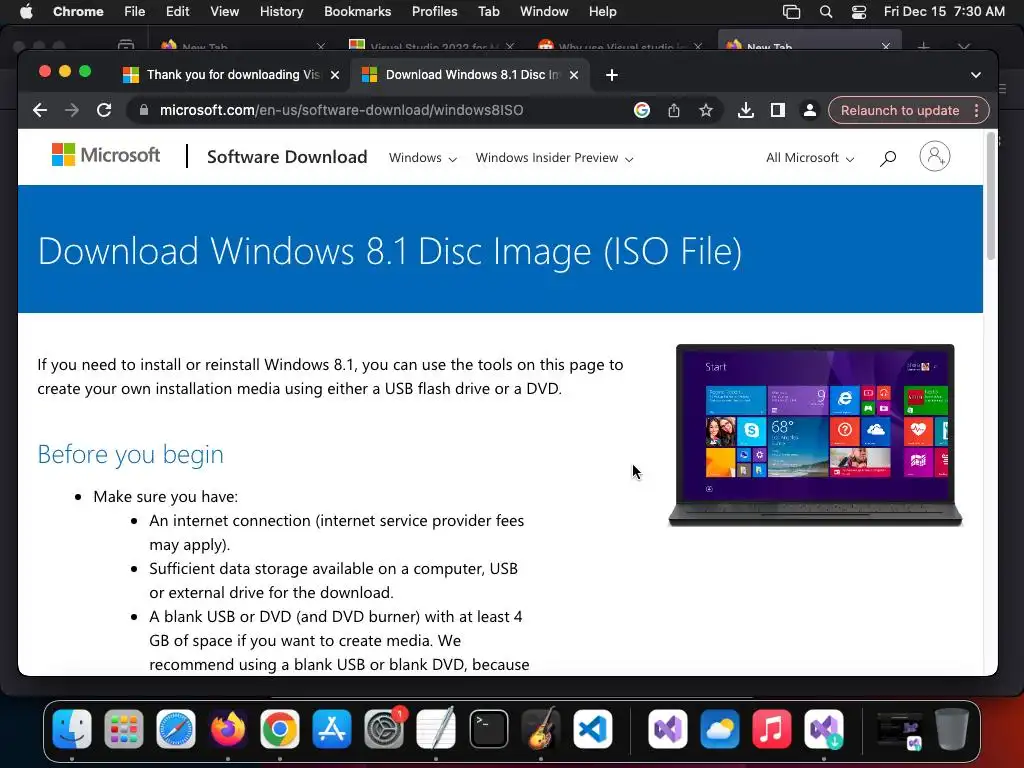Open Visual Studio Code from the Dock
Image resolution: width=1024 pixels, height=768 pixels.
pyautogui.click(x=593, y=729)
